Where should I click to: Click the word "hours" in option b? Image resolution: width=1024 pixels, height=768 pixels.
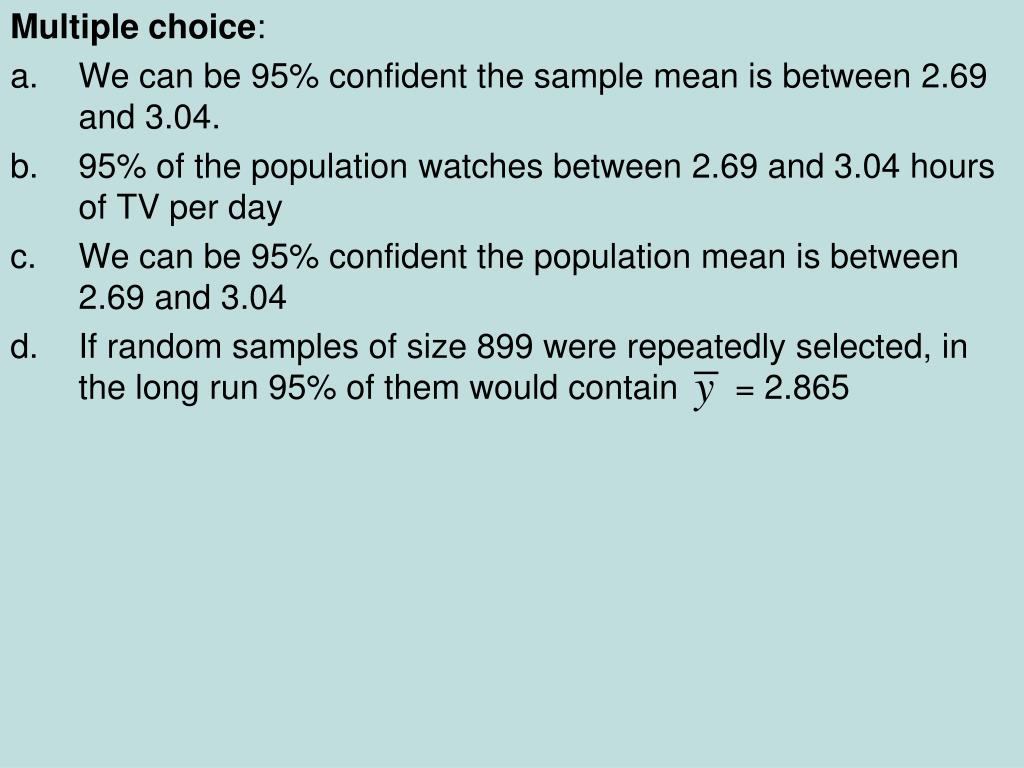pyautogui.click(x=952, y=167)
